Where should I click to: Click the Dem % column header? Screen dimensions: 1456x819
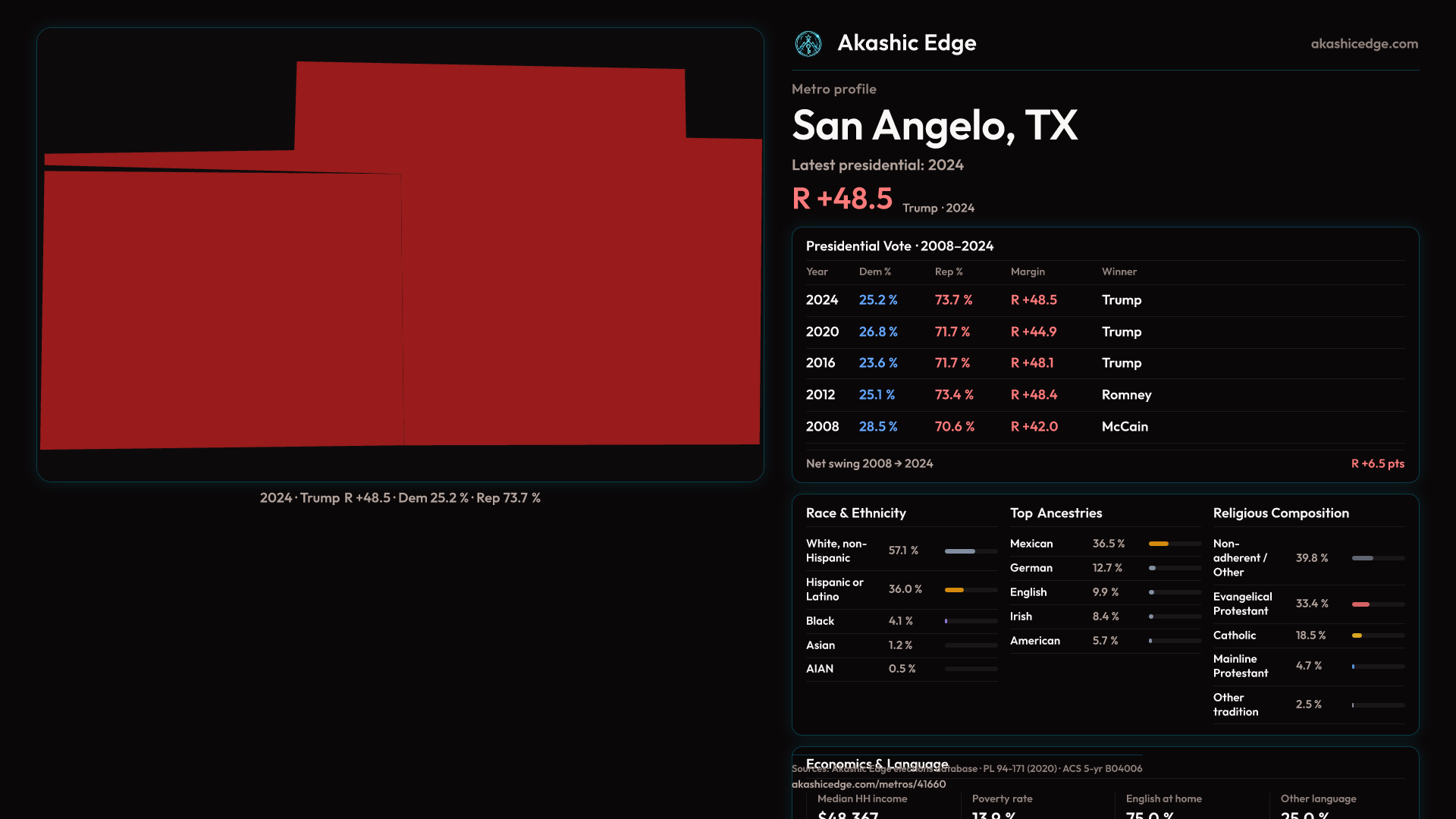click(874, 271)
